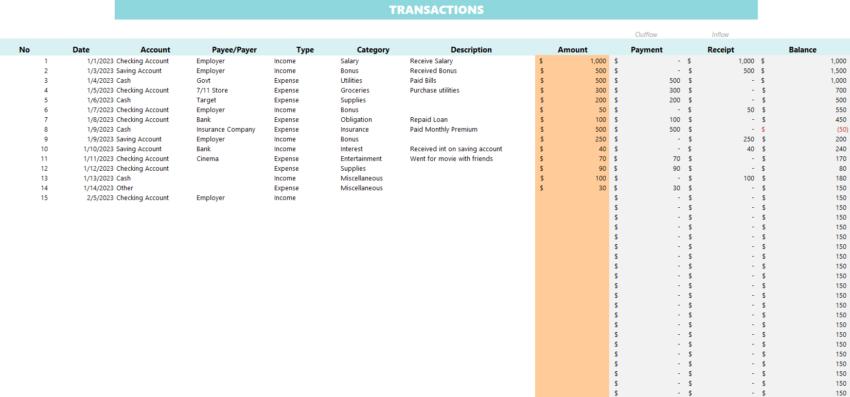Click the Inflow label above Receipt
The height and width of the screenshot is (397, 850).
point(720,35)
